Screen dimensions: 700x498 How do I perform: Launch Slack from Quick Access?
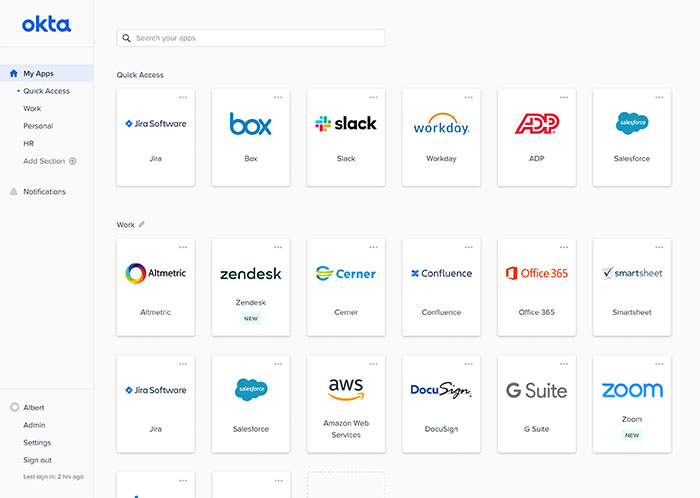click(x=346, y=137)
